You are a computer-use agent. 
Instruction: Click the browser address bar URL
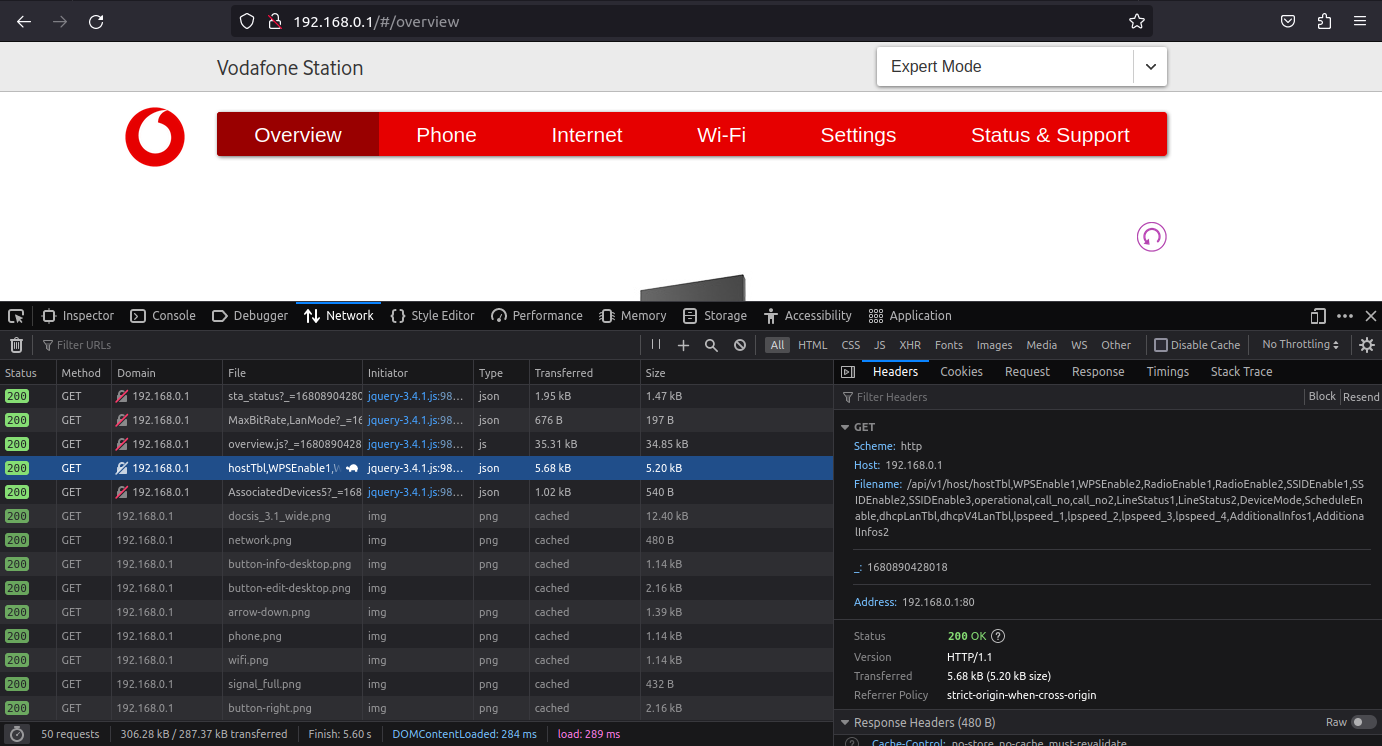pyautogui.click(x=376, y=21)
